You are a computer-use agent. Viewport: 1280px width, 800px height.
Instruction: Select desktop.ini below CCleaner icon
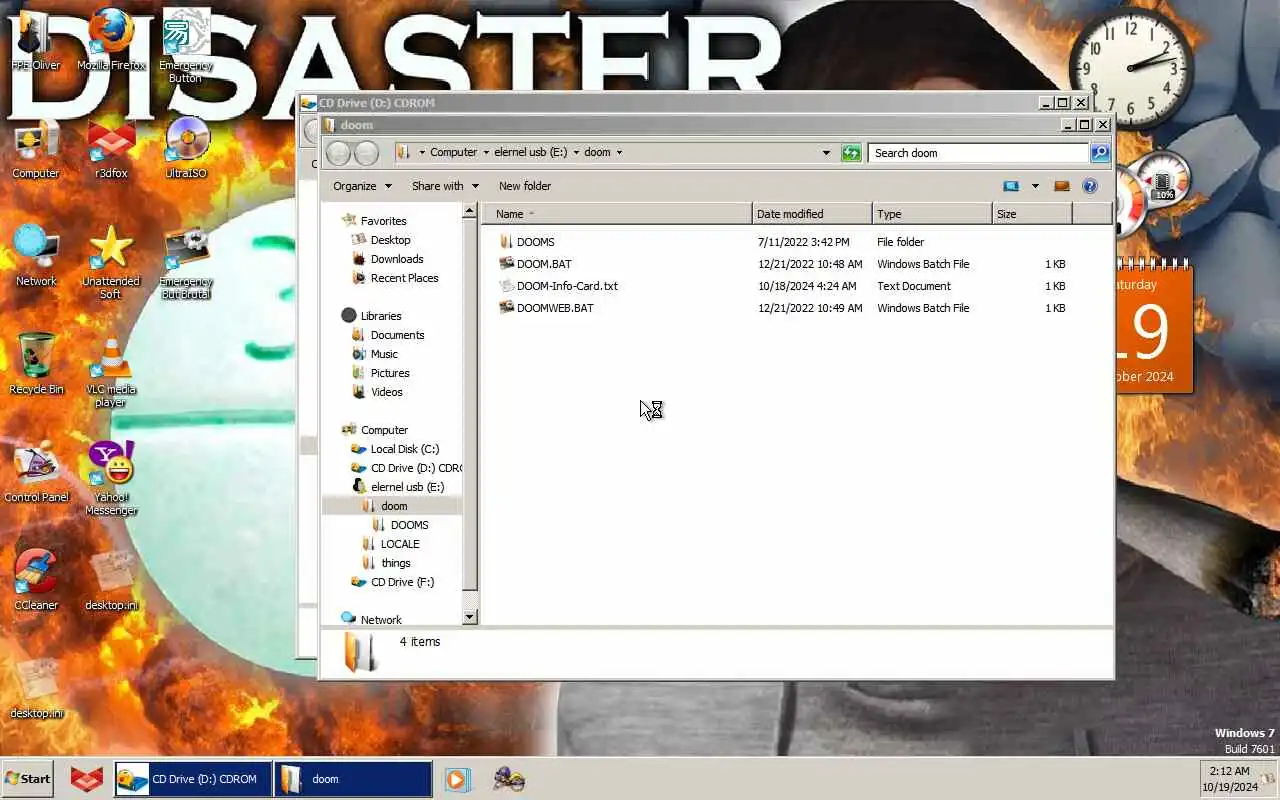click(35, 688)
